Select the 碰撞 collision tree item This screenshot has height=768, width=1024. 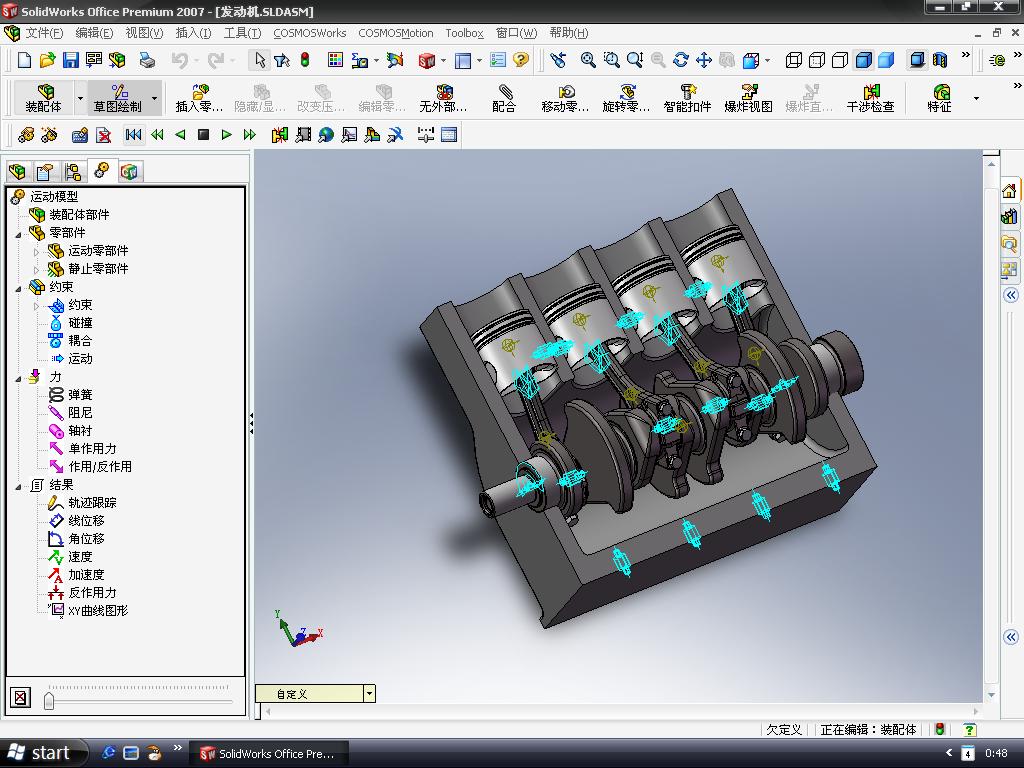tap(80, 323)
